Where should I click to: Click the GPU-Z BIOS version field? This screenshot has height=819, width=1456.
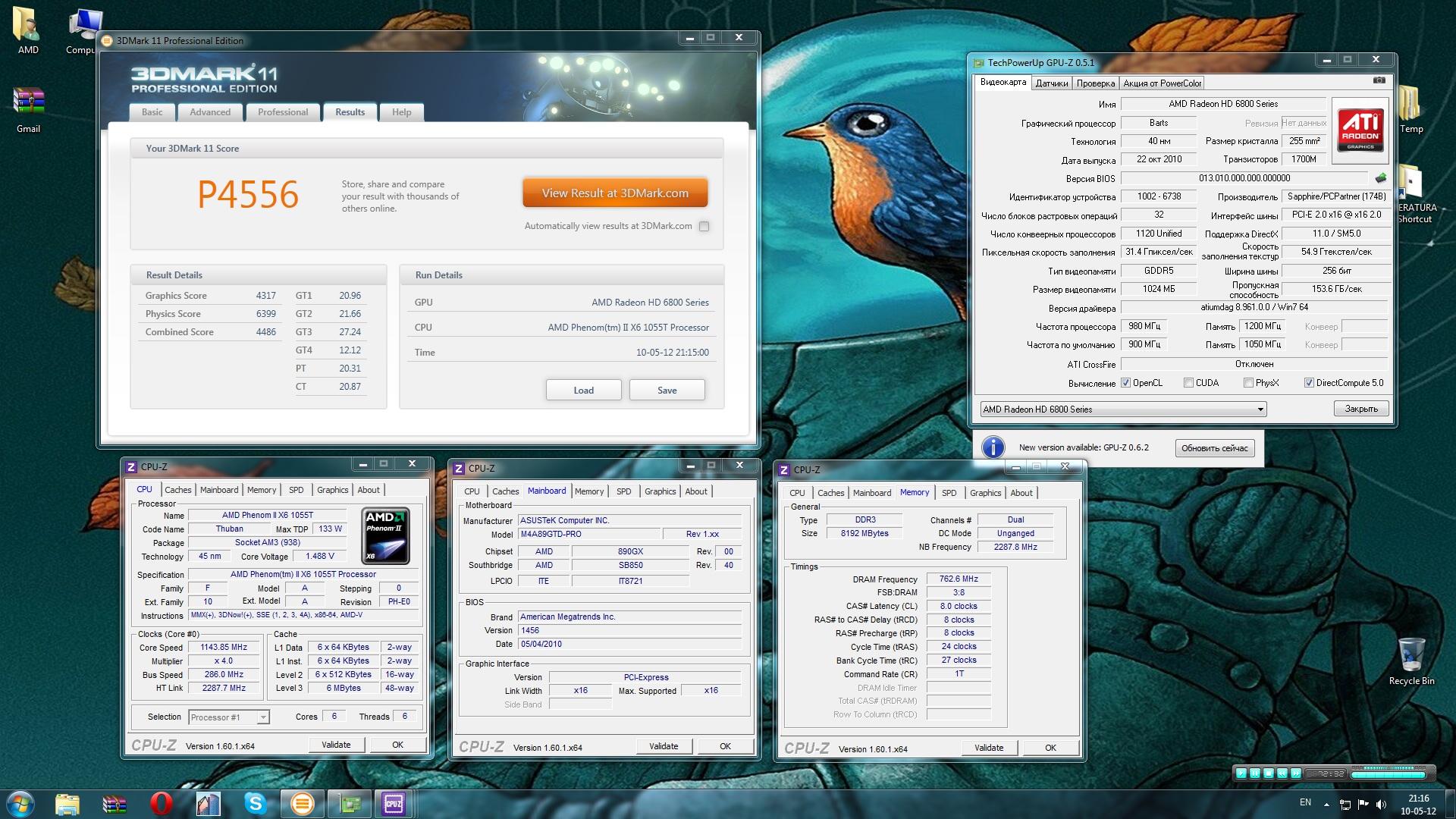tap(1244, 178)
